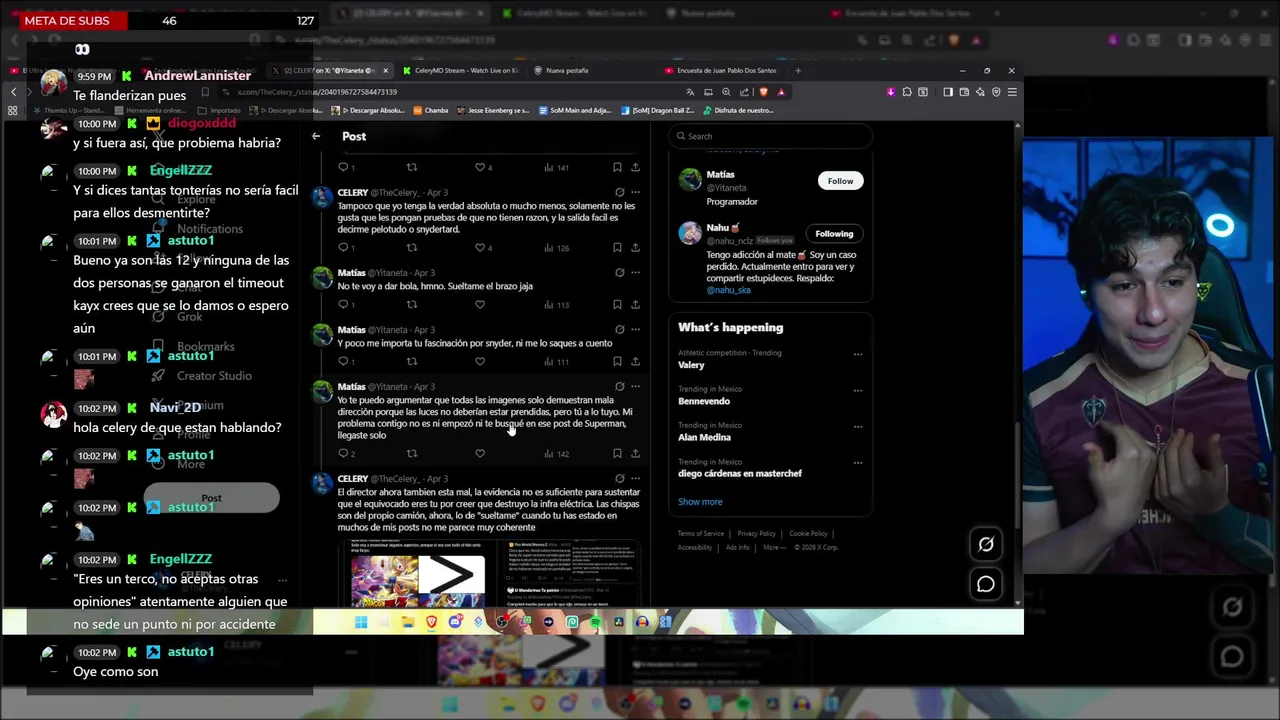Expand the footer More menu
1280x720 pixels.
tap(774, 547)
